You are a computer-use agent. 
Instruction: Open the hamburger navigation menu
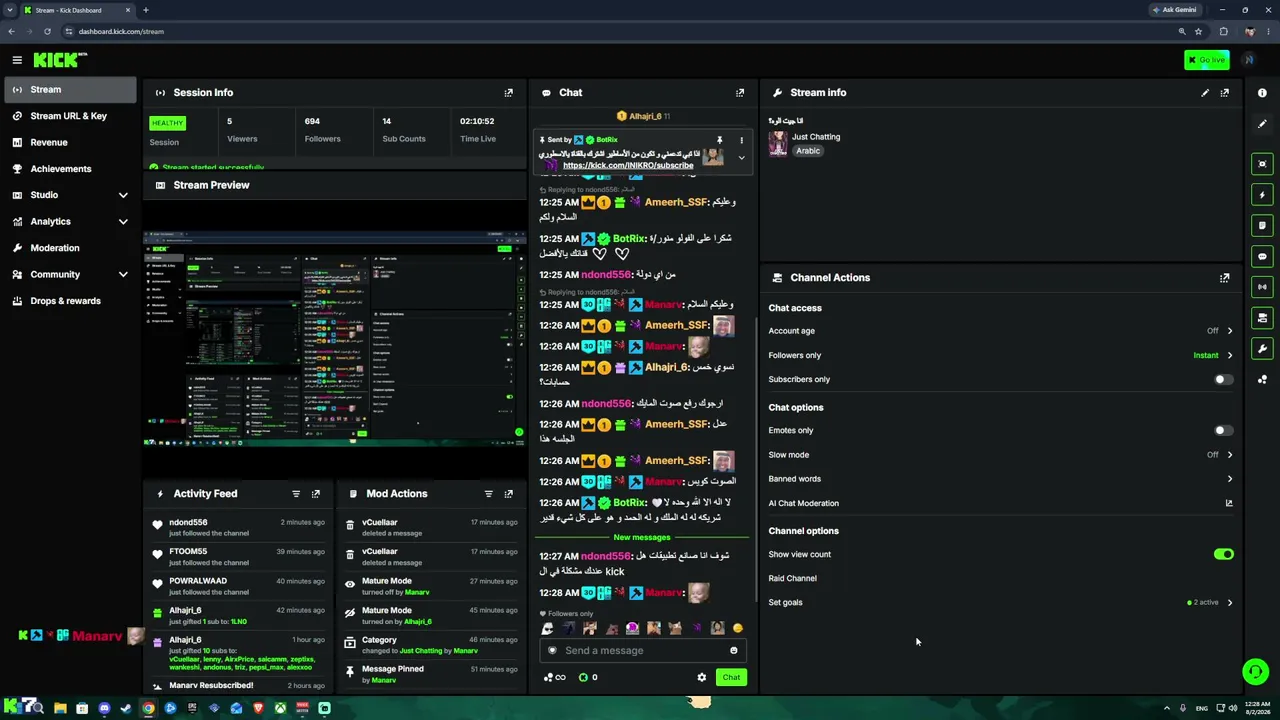pyautogui.click(x=17, y=60)
